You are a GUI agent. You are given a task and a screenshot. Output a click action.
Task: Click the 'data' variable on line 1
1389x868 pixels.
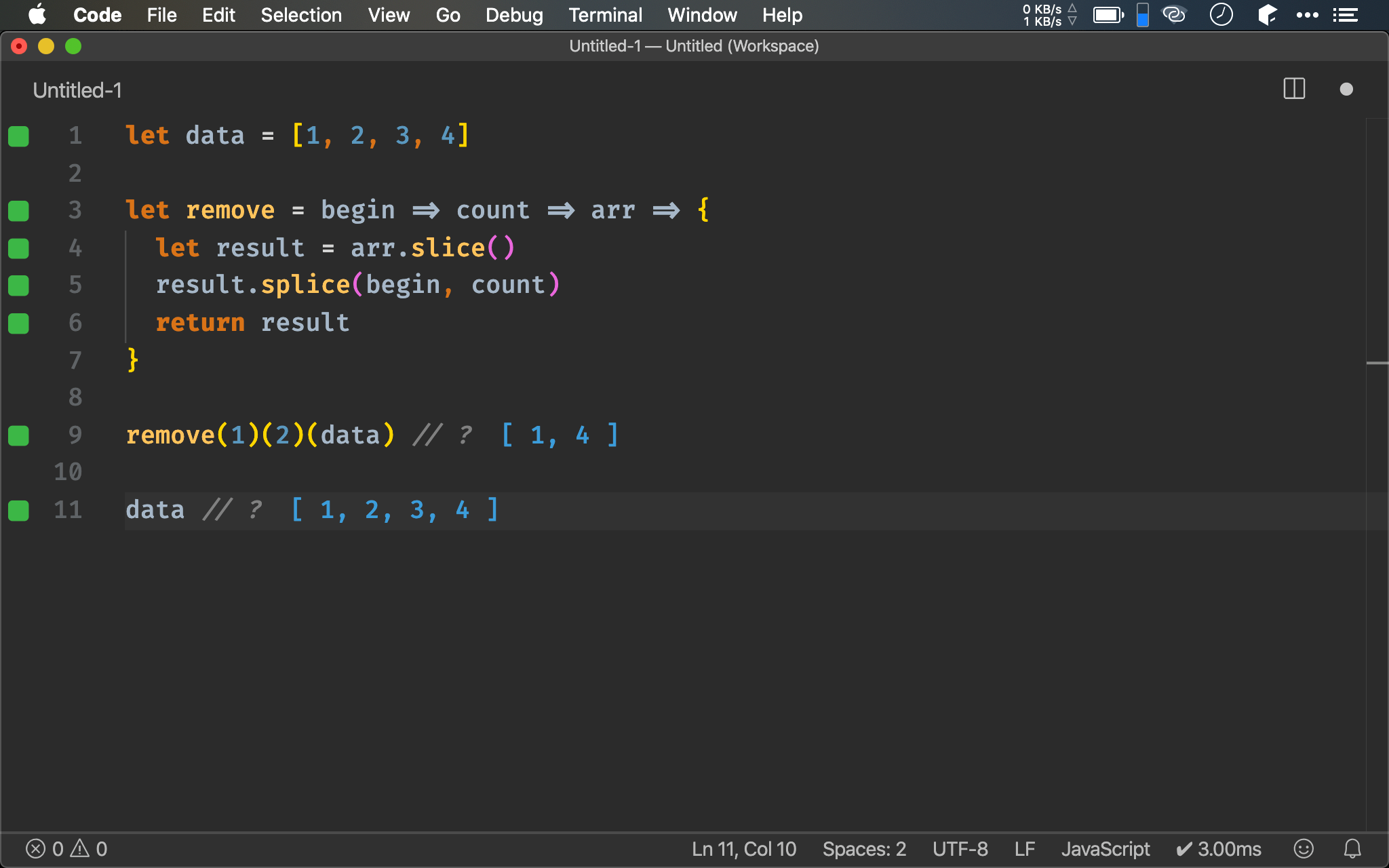point(215,136)
